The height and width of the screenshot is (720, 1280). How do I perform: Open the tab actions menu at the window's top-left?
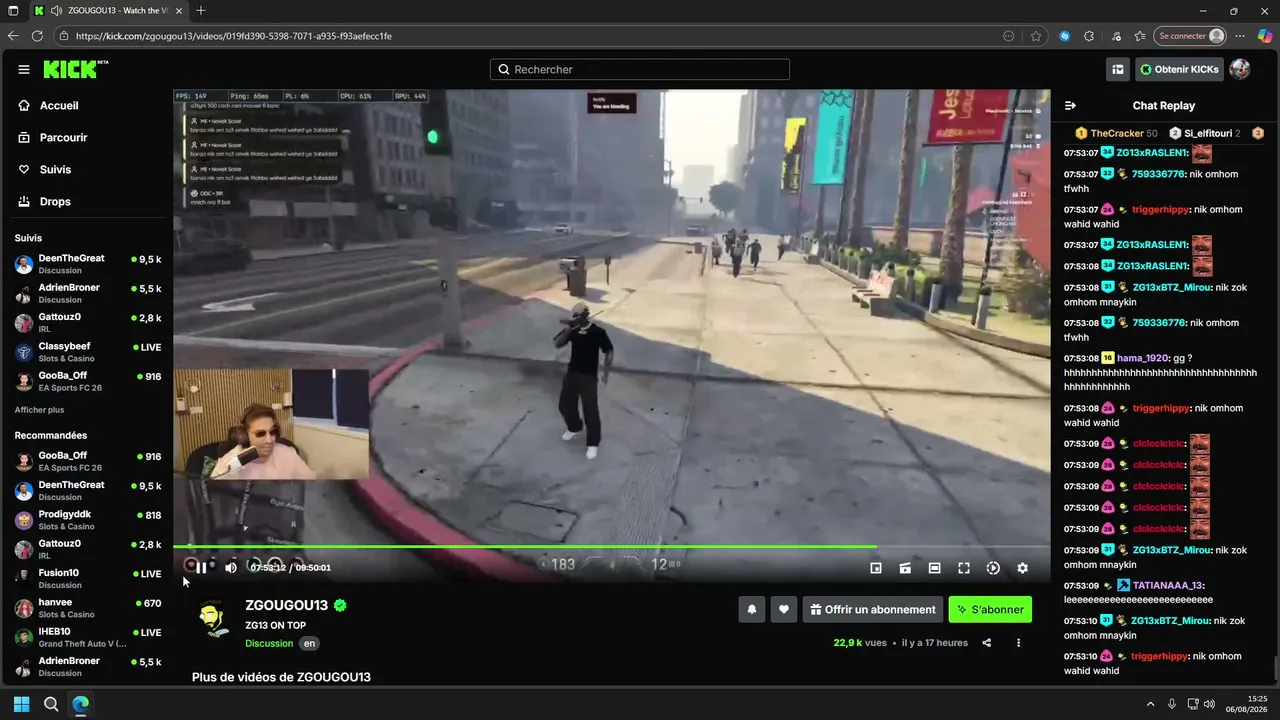(12, 10)
